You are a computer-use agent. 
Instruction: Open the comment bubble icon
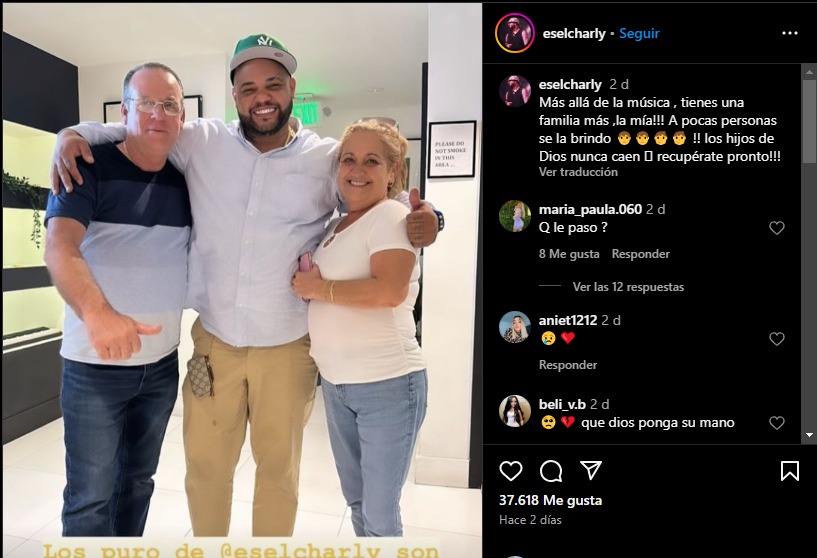tap(551, 471)
